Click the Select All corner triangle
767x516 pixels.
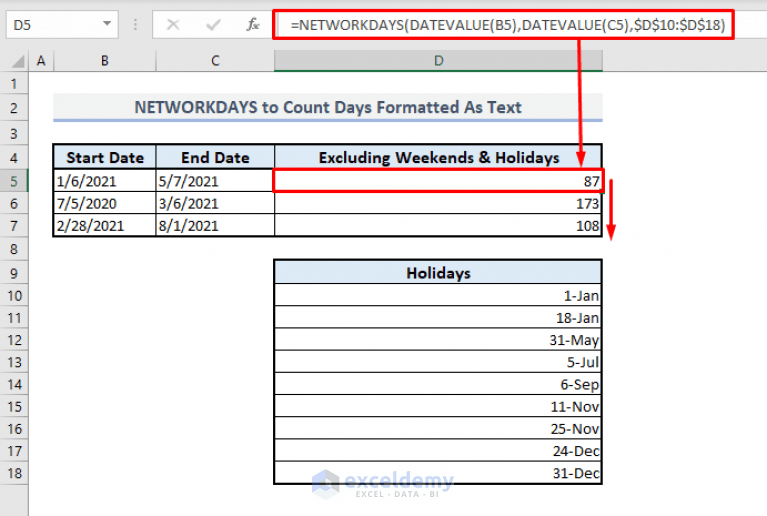coord(18,61)
